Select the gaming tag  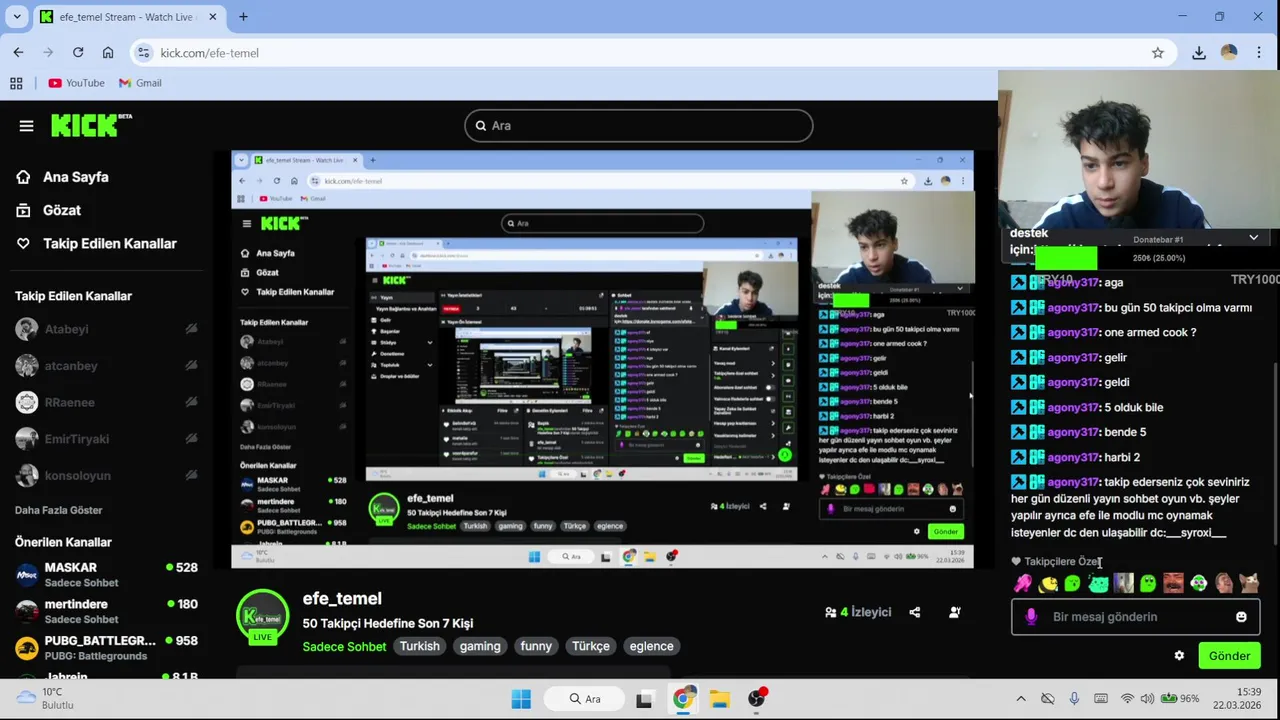(x=480, y=646)
